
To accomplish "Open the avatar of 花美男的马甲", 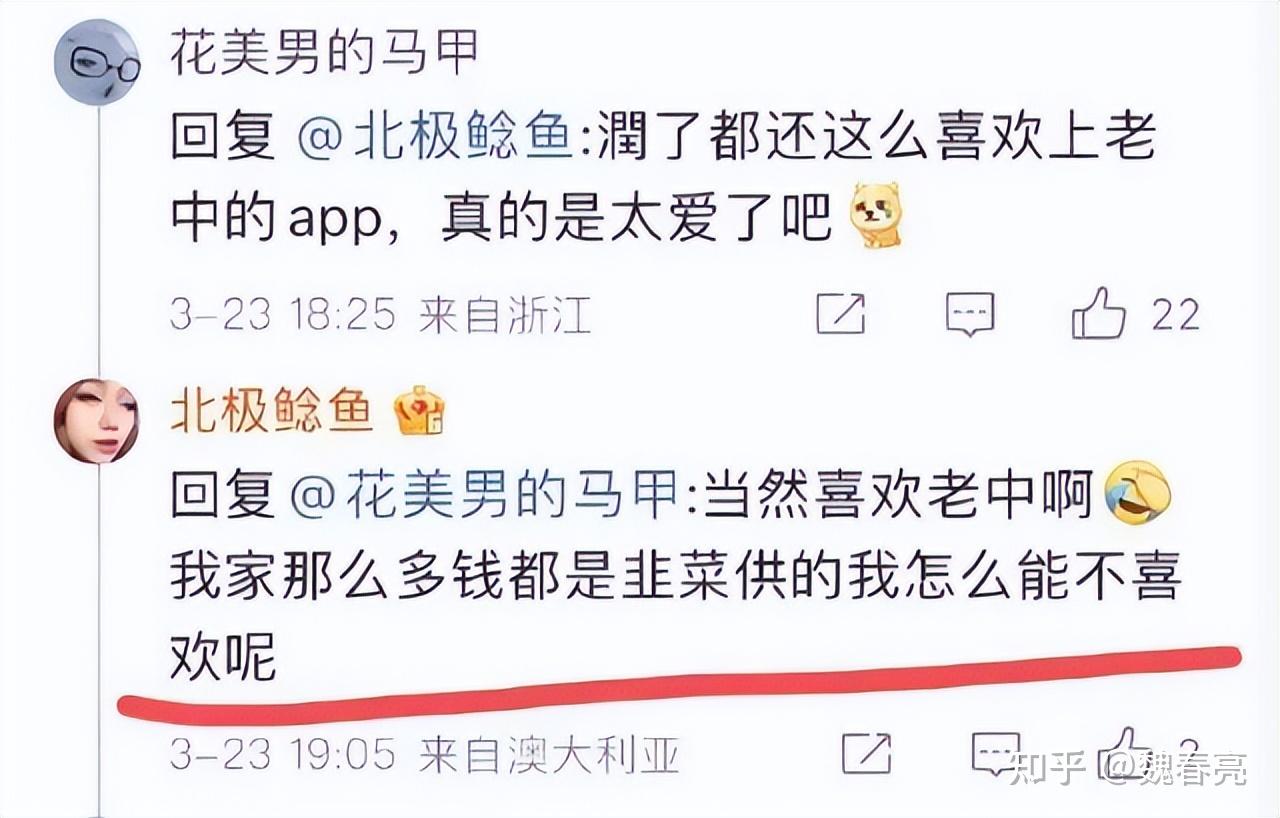I will point(97,62).
